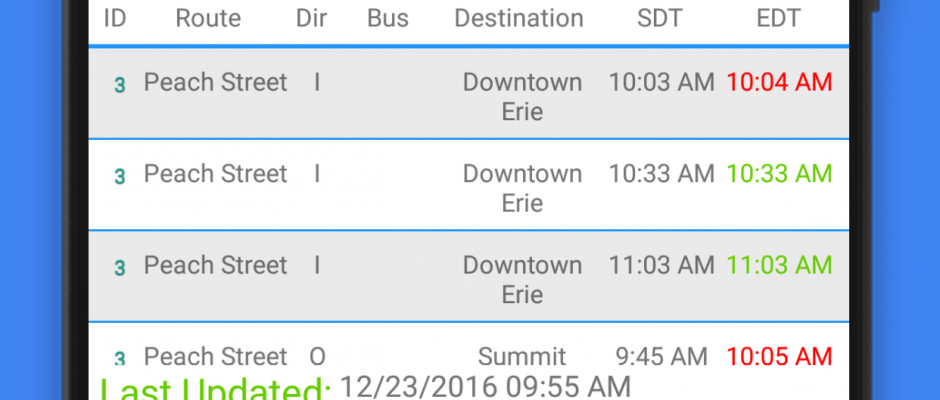940x400 pixels.
Task: Select the Destination column header
Action: [518, 18]
